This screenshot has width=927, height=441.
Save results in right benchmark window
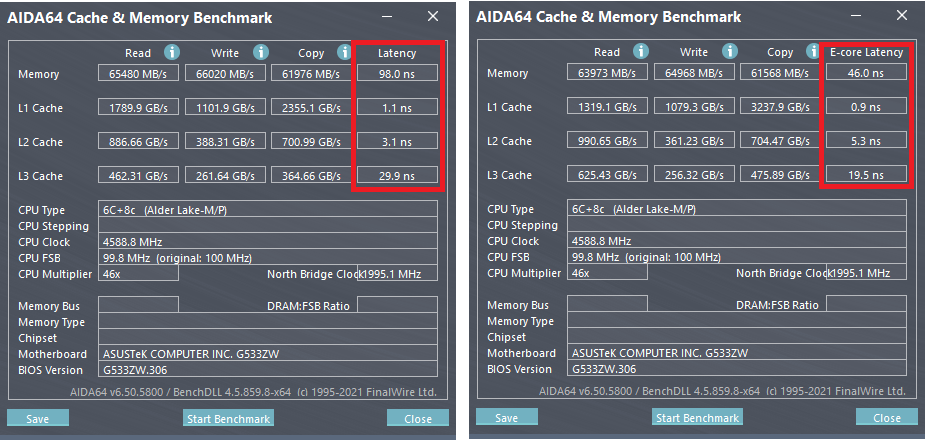coord(507,417)
